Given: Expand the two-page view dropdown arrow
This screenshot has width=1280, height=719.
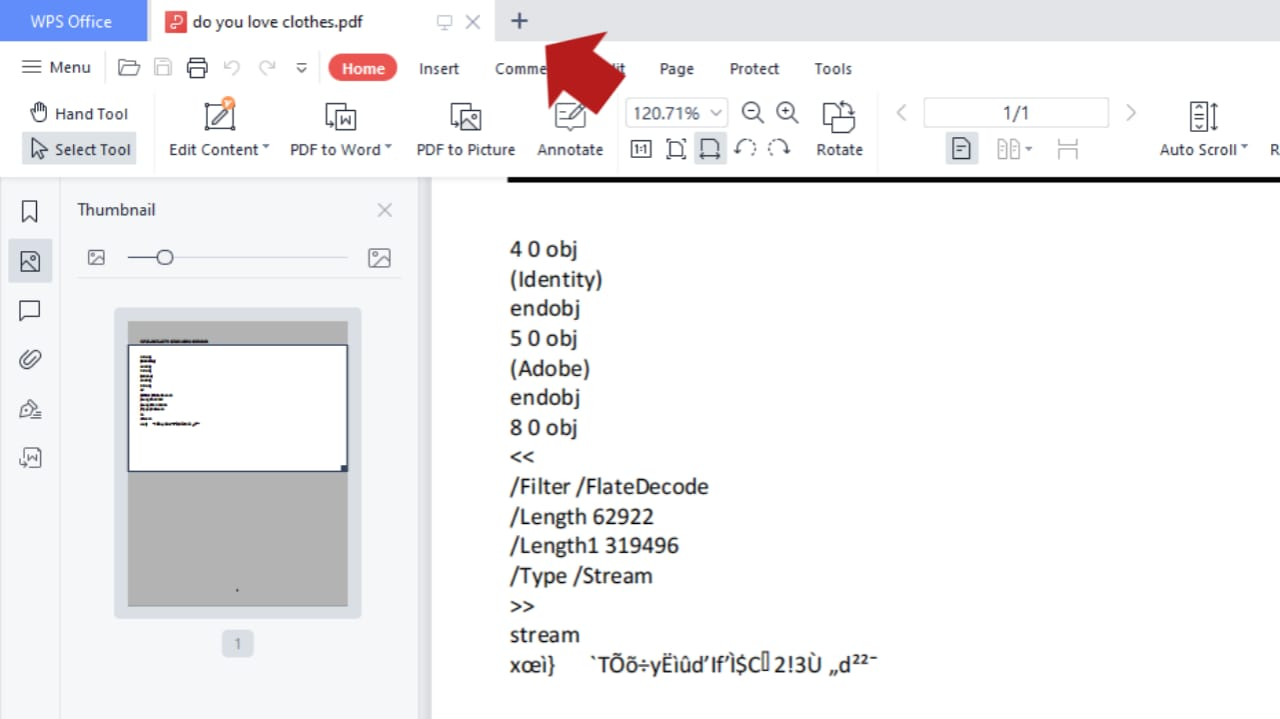Looking at the screenshot, I should click(x=1028, y=150).
